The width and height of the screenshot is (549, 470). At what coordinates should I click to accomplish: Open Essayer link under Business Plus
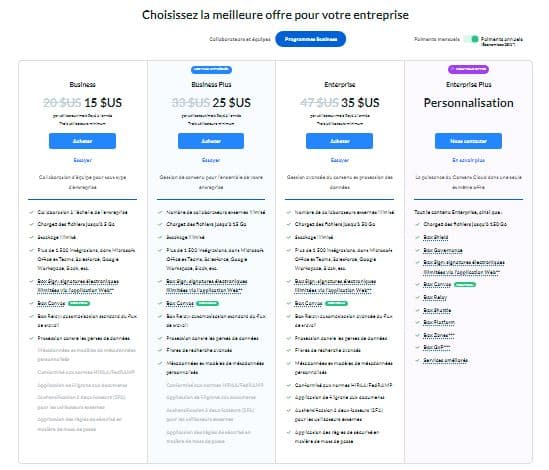pyautogui.click(x=211, y=160)
